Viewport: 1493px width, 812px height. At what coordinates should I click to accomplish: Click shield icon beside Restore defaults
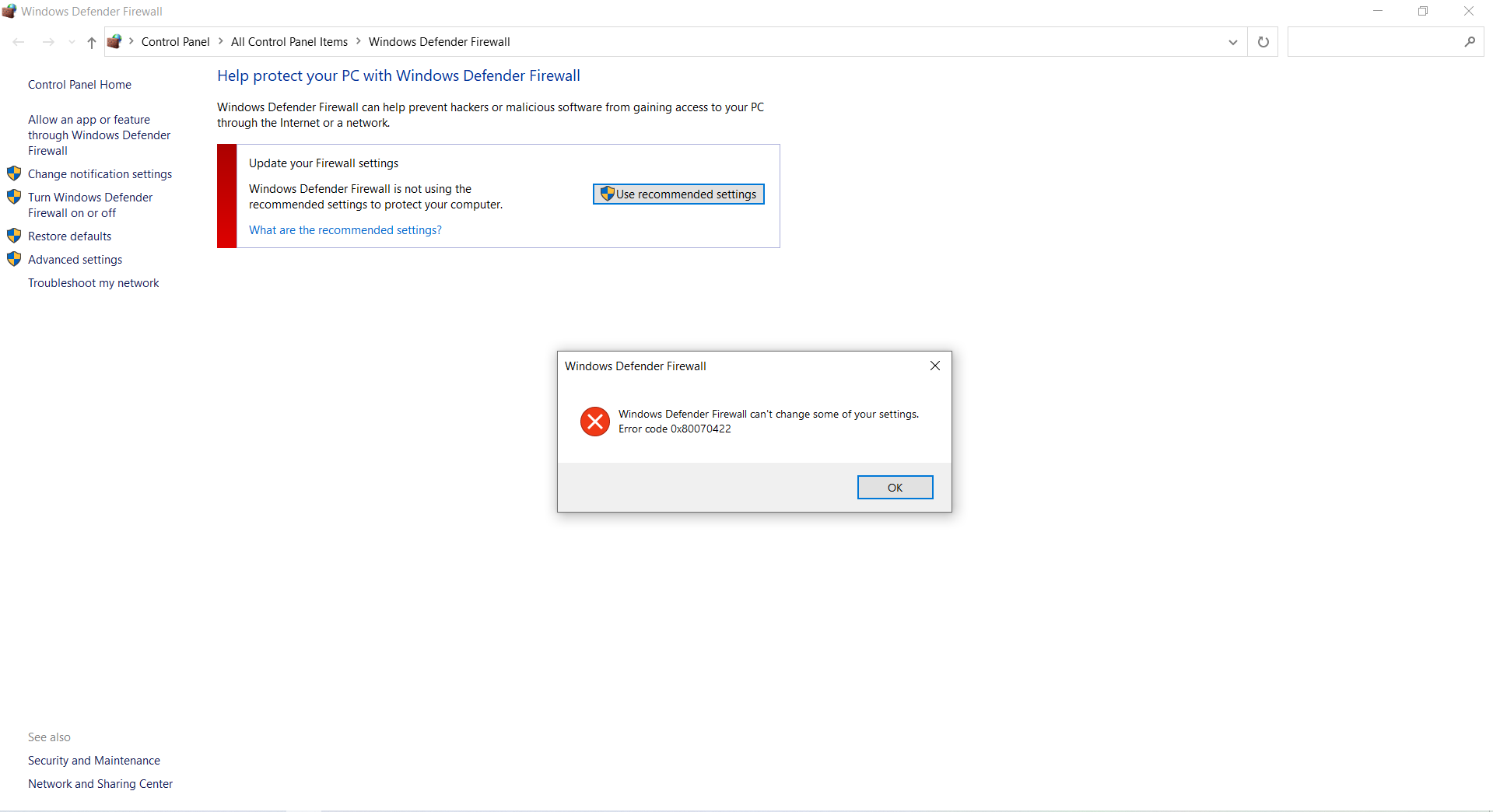[x=14, y=236]
